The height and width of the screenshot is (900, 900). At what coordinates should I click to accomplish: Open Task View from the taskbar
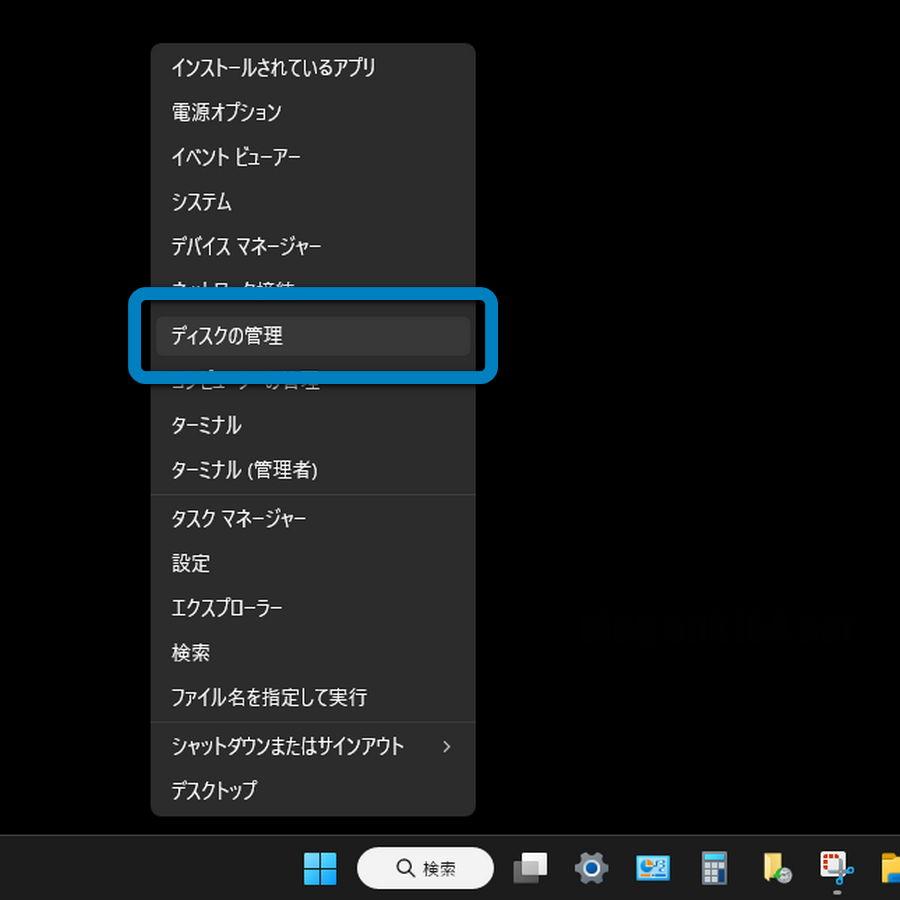(530, 868)
